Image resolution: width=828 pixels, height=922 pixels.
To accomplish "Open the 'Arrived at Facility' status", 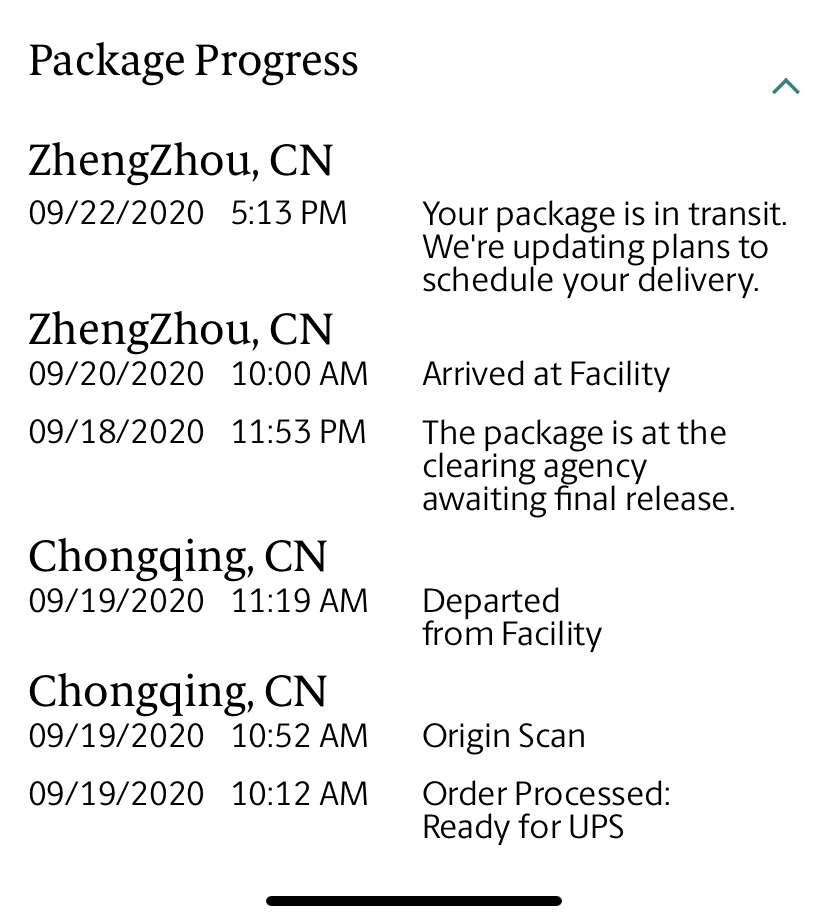I will [x=546, y=375].
